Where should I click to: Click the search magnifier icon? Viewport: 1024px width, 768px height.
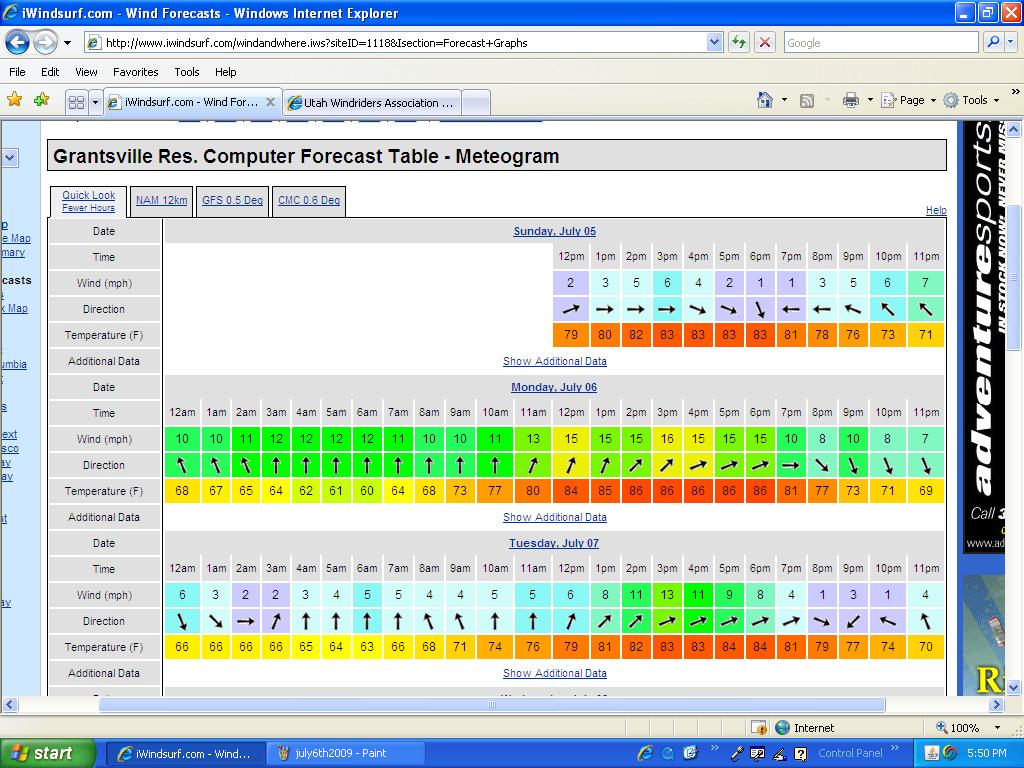point(992,42)
